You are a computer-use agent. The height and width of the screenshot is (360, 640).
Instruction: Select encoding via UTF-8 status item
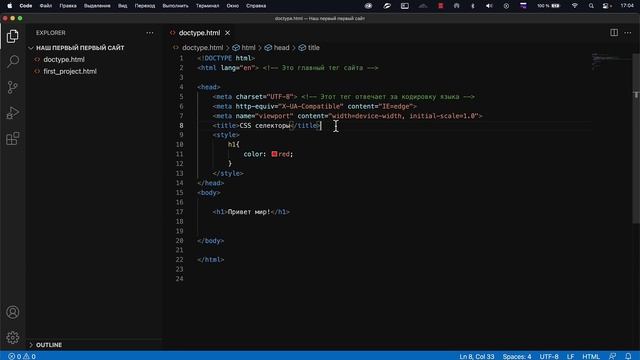click(x=549, y=356)
